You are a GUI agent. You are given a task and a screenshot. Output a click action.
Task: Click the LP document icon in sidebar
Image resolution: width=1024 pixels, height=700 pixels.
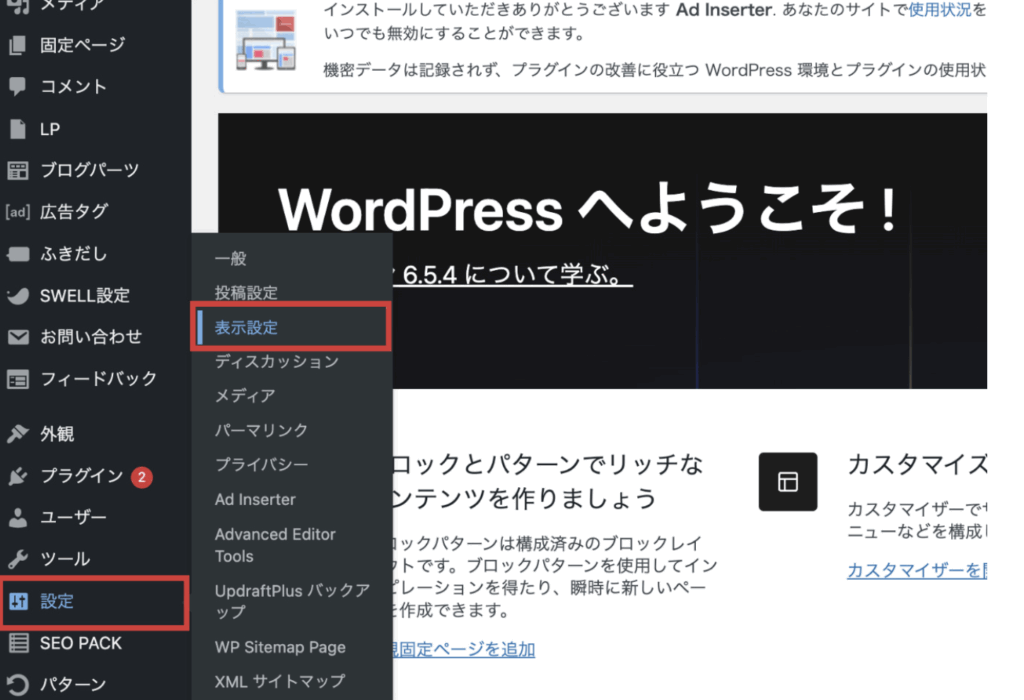click(17, 129)
